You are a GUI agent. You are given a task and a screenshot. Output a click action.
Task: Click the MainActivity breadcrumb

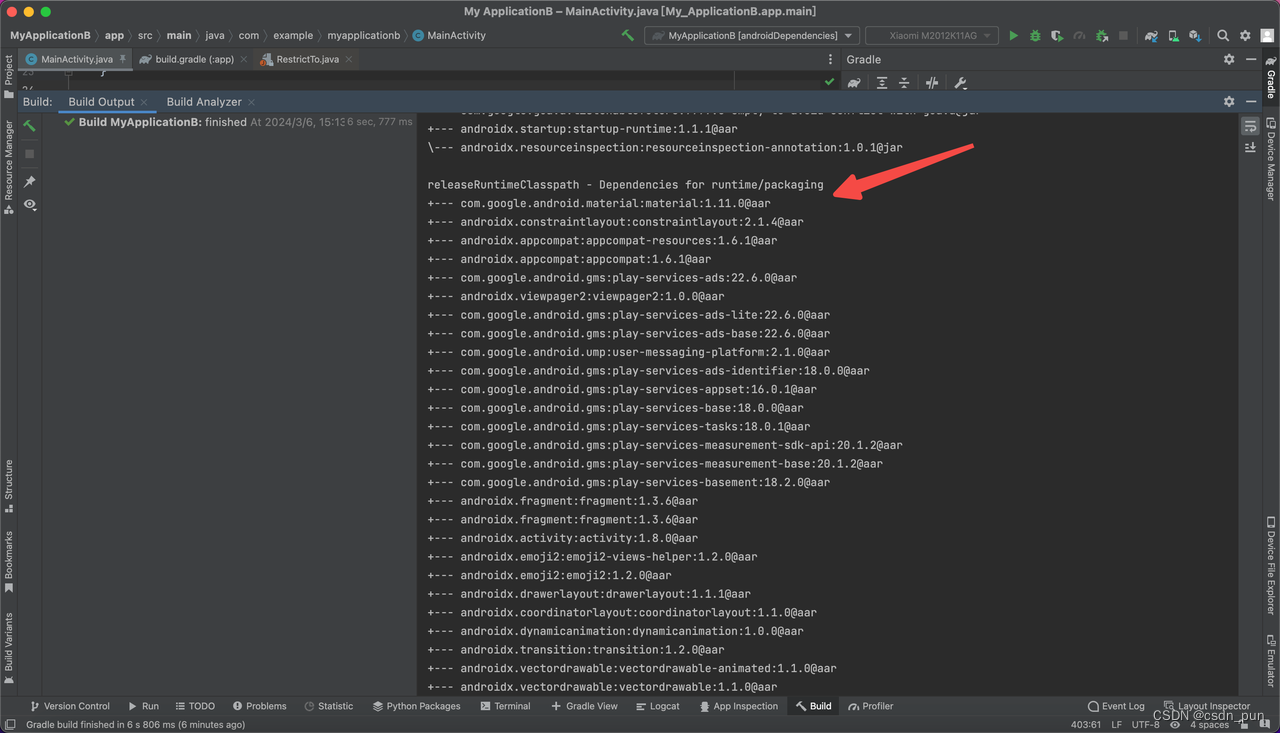pos(449,35)
